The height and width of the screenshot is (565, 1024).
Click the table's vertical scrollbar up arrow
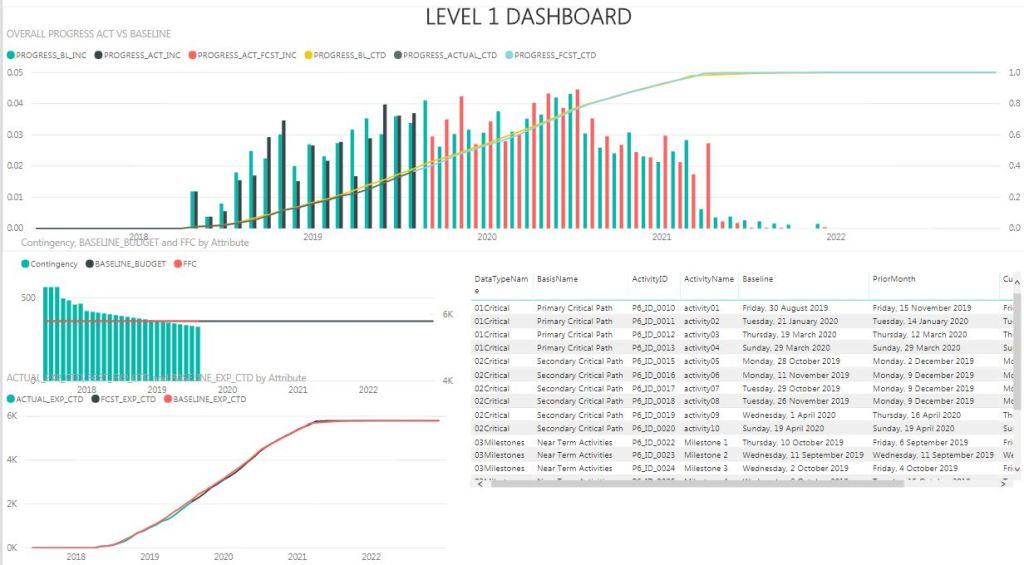pyautogui.click(x=1016, y=282)
